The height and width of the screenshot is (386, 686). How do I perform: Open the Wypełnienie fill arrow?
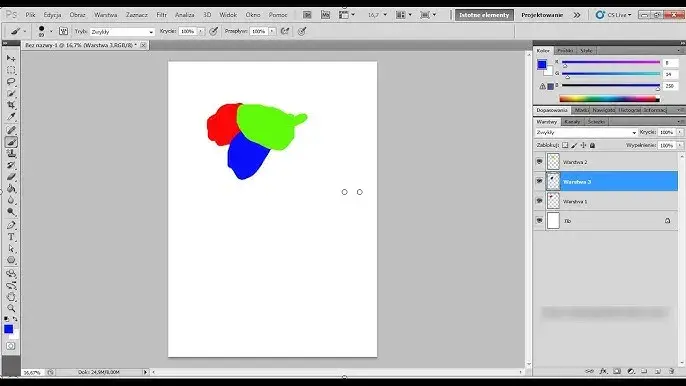(680, 145)
